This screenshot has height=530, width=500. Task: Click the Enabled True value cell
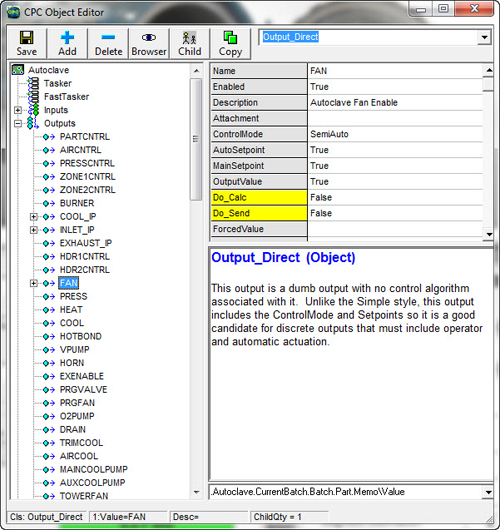point(395,87)
